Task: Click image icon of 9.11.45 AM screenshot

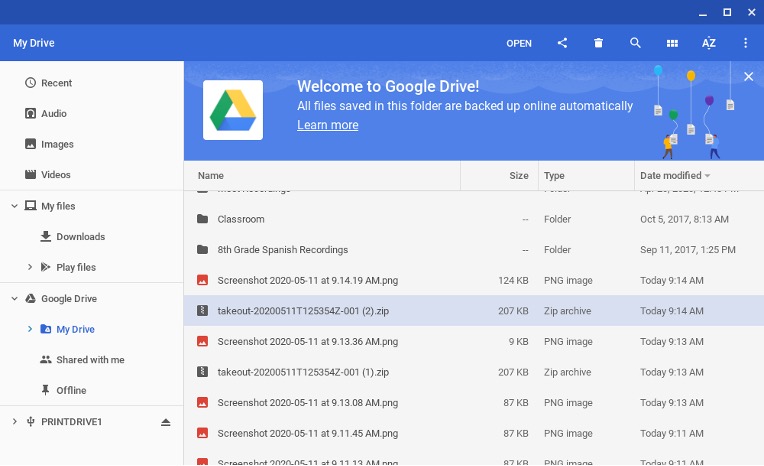Action: pyautogui.click(x=202, y=433)
